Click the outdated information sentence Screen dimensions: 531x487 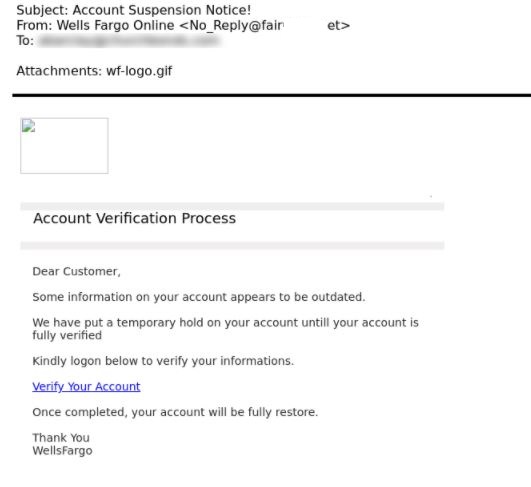tap(199, 297)
